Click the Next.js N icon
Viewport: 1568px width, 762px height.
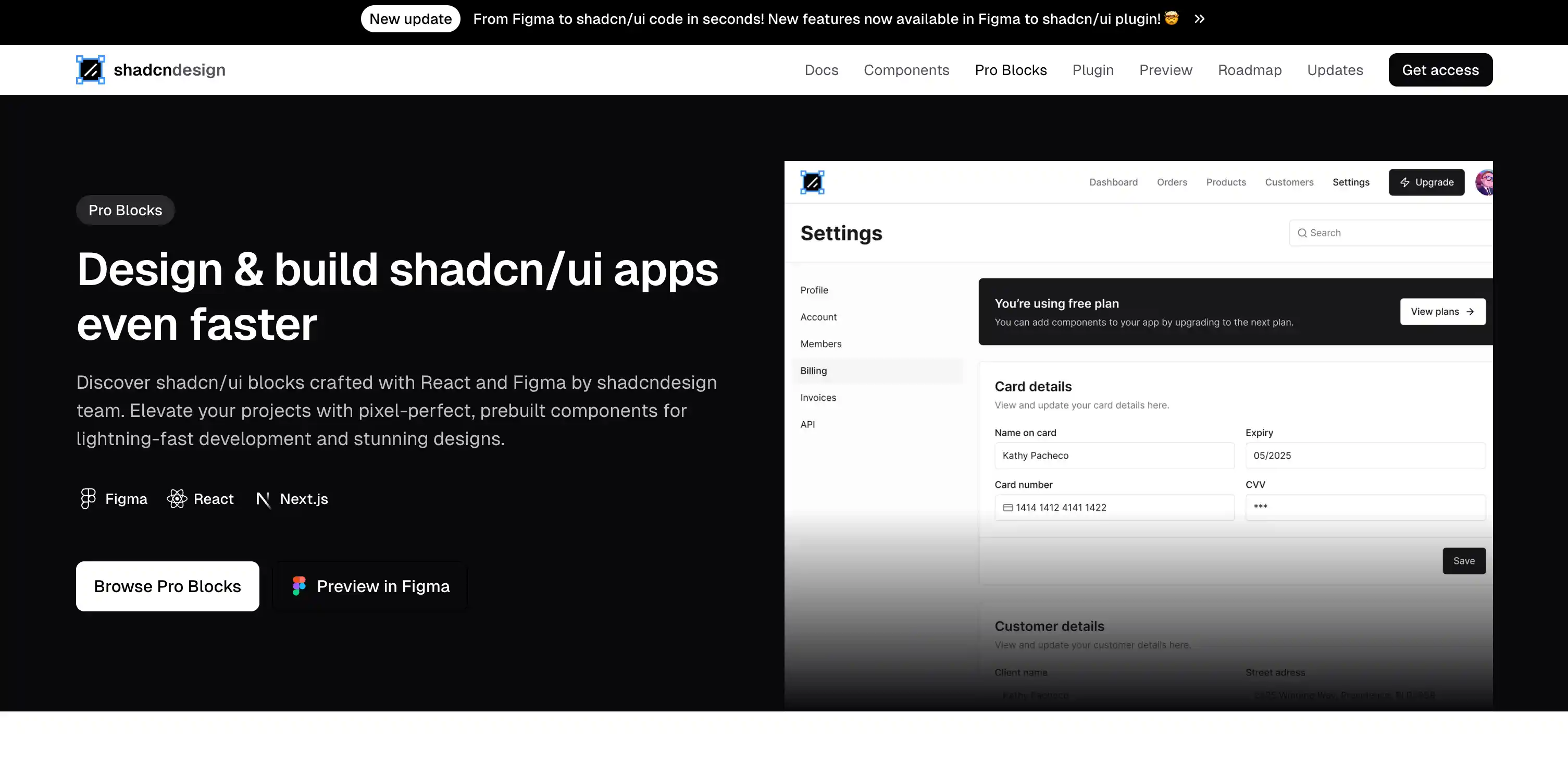pyautogui.click(x=263, y=499)
